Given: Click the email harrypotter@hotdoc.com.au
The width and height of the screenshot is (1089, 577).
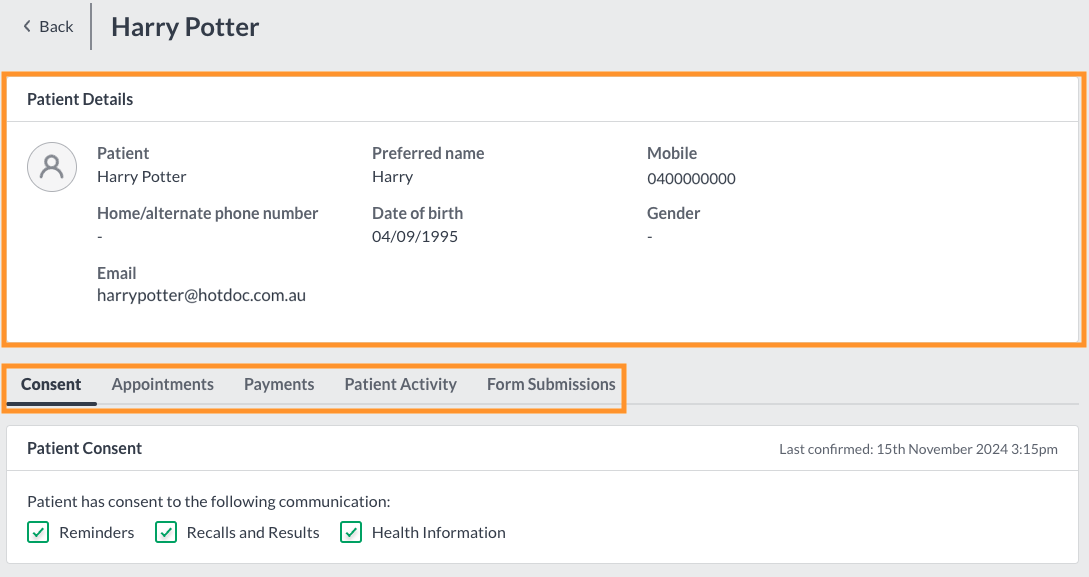Looking at the screenshot, I should coord(201,296).
